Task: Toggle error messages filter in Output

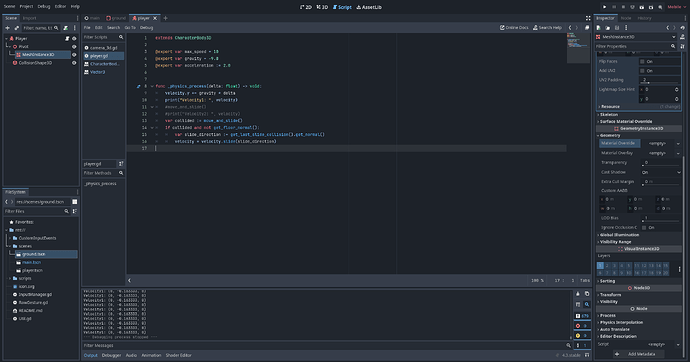Action: click(582, 326)
